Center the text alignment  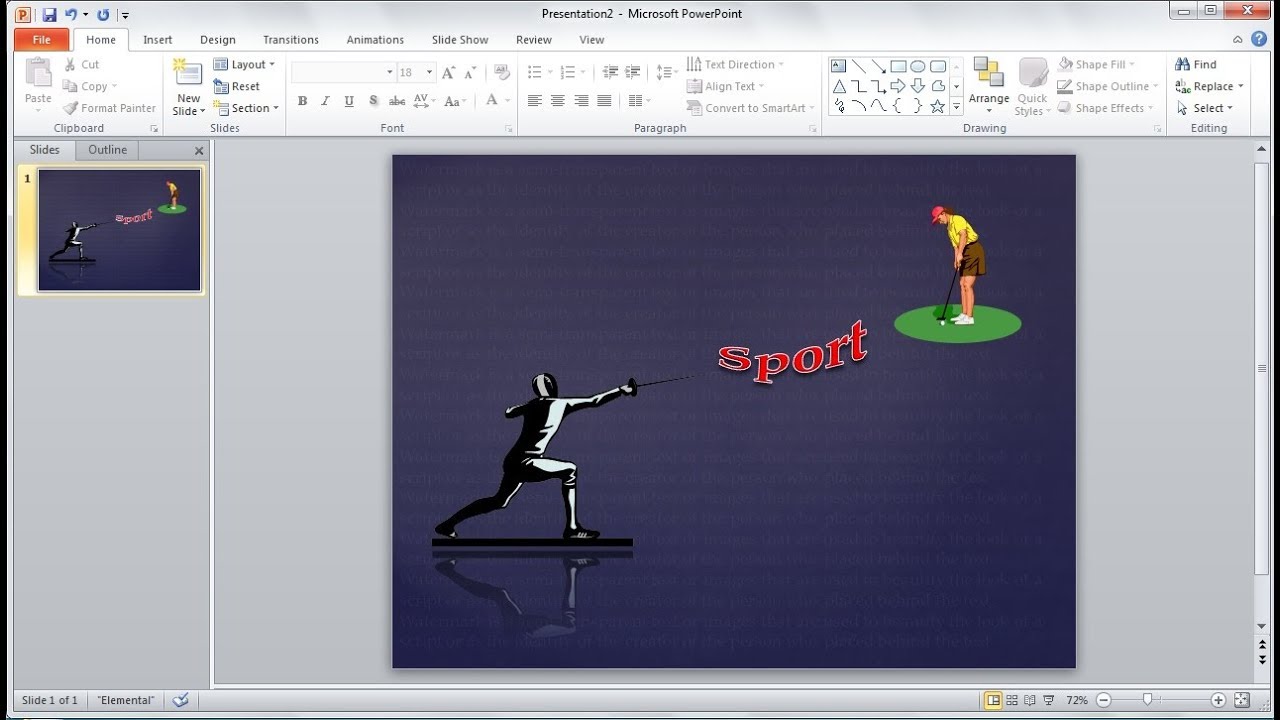coord(558,101)
